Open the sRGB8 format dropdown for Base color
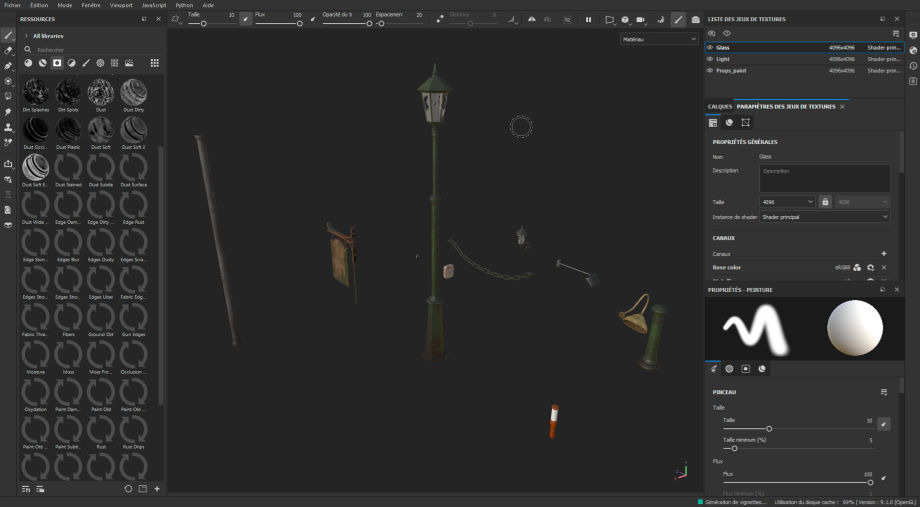This screenshot has width=920, height=507. [x=843, y=267]
